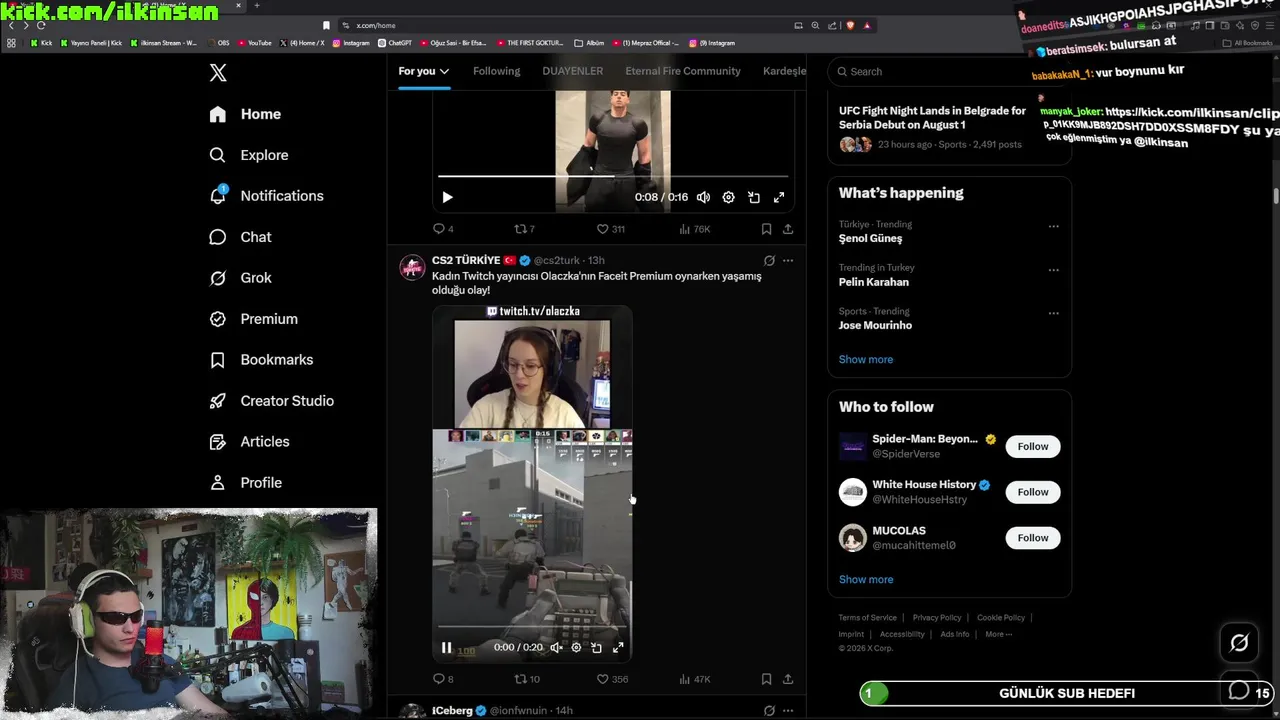Click the Search box on X
Viewport: 1280px width, 720px height.
[x=949, y=72]
